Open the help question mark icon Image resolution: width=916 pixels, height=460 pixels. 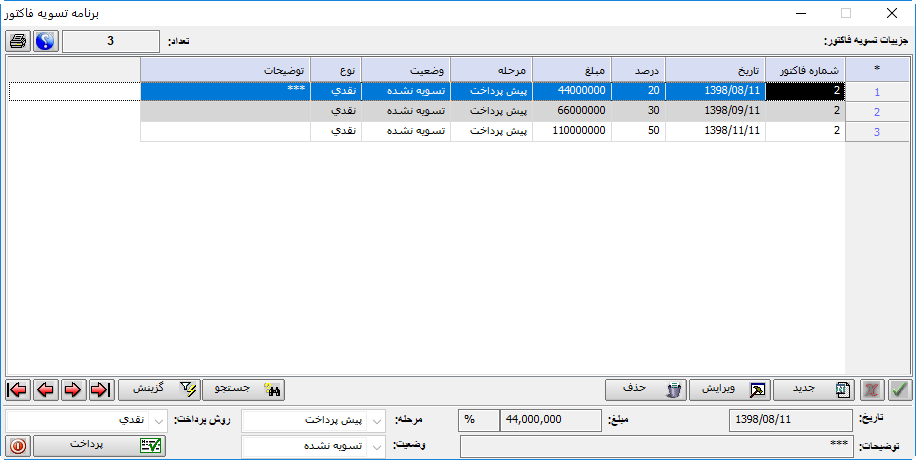click(x=45, y=41)
